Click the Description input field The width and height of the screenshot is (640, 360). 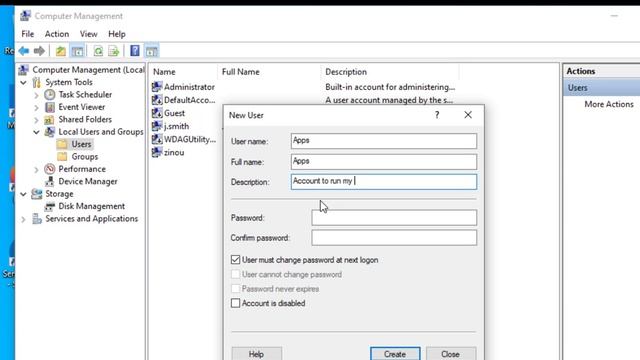tap(384, 182)
